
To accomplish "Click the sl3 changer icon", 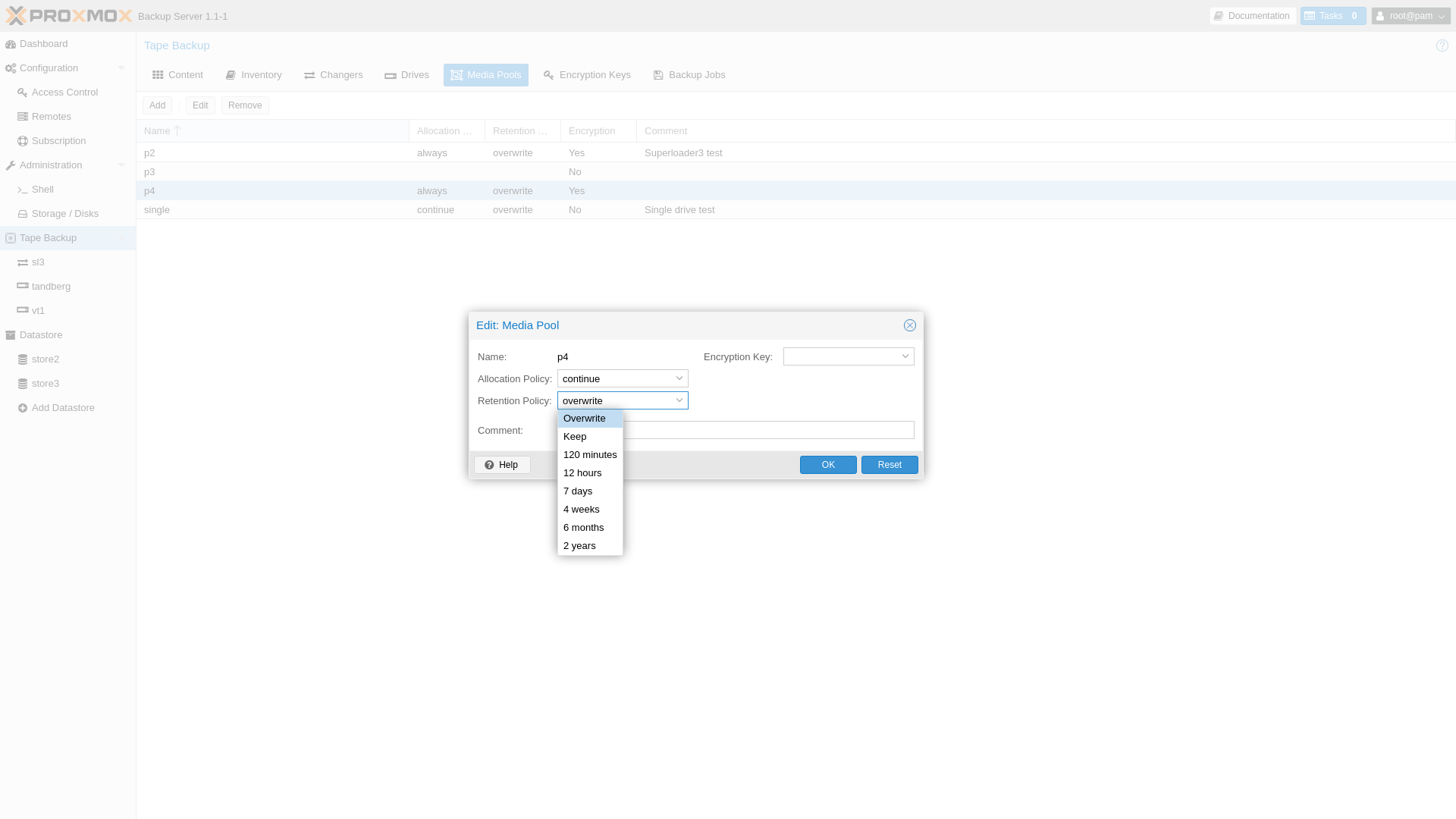I will (x=23, y=262).
